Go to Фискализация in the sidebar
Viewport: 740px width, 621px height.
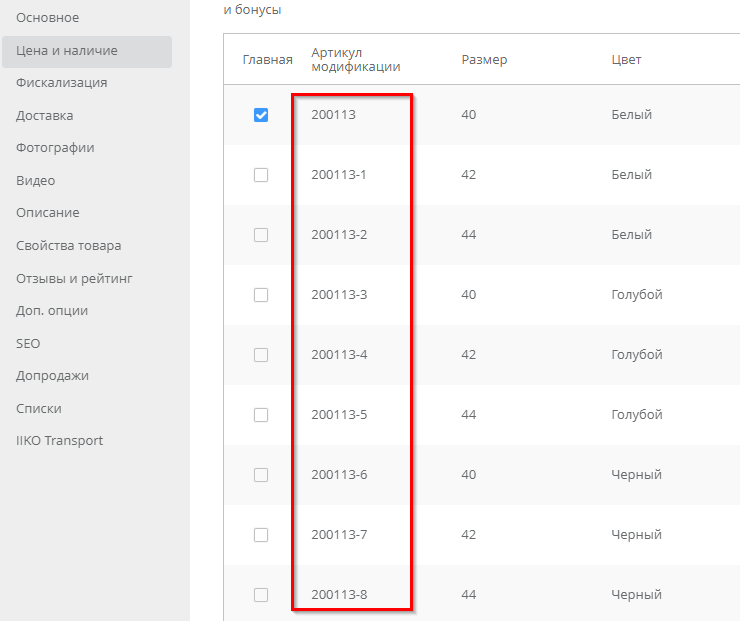pyautogui.click(x=62, y=83)
